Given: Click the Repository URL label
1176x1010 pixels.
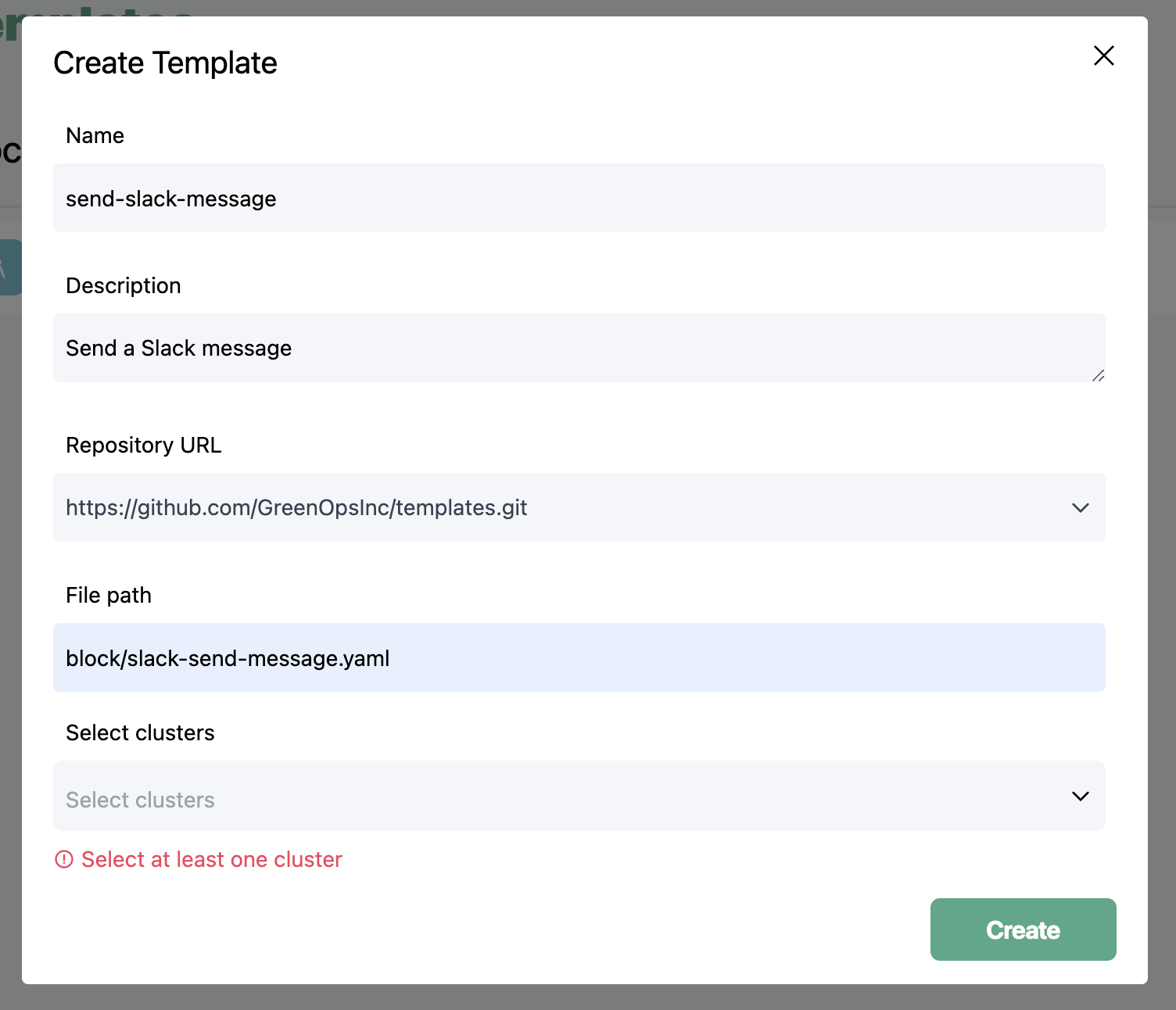Looking at the screenshot, I should [144, 445].
